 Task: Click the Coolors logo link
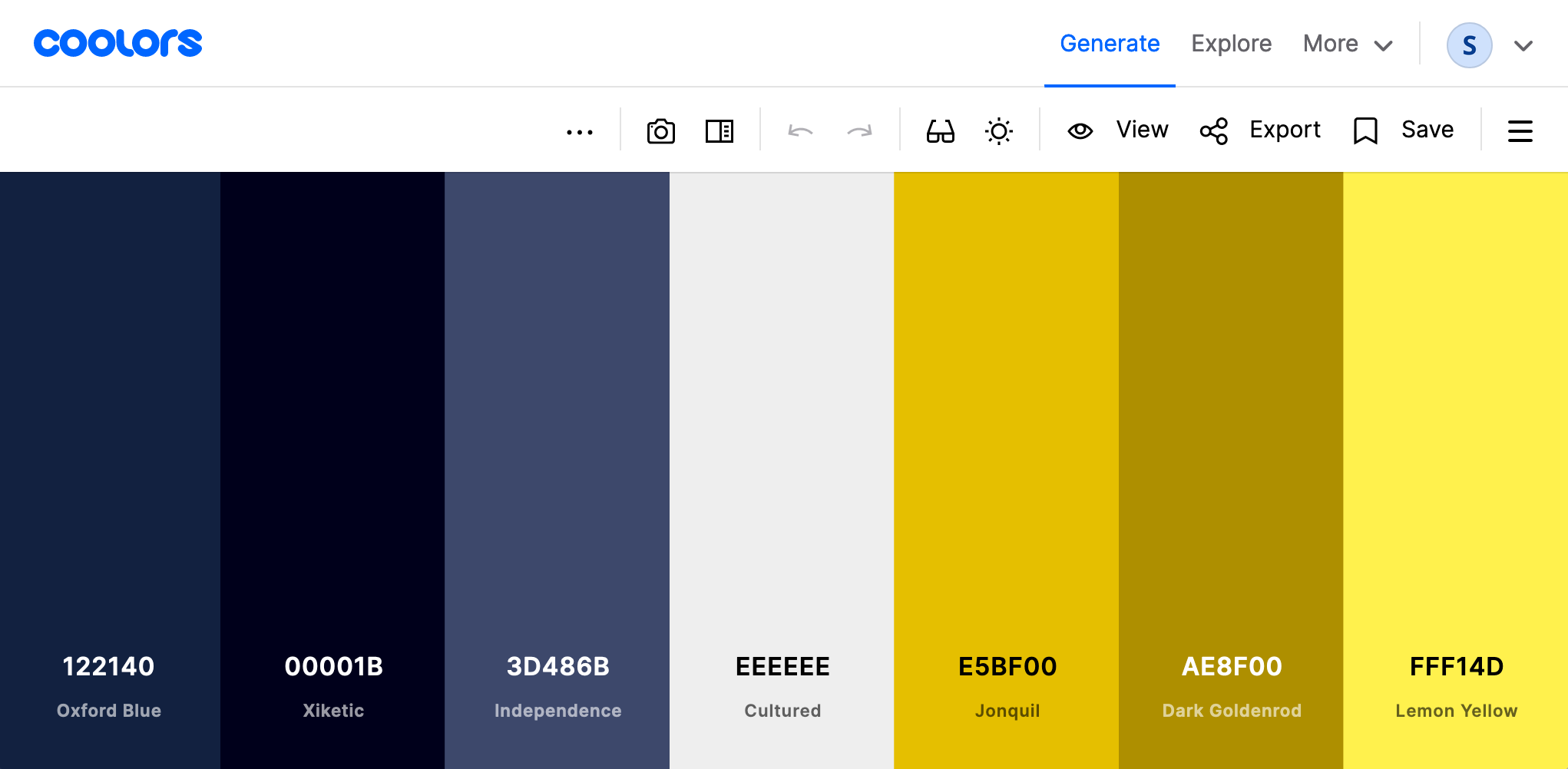click(x=117, y=43)
